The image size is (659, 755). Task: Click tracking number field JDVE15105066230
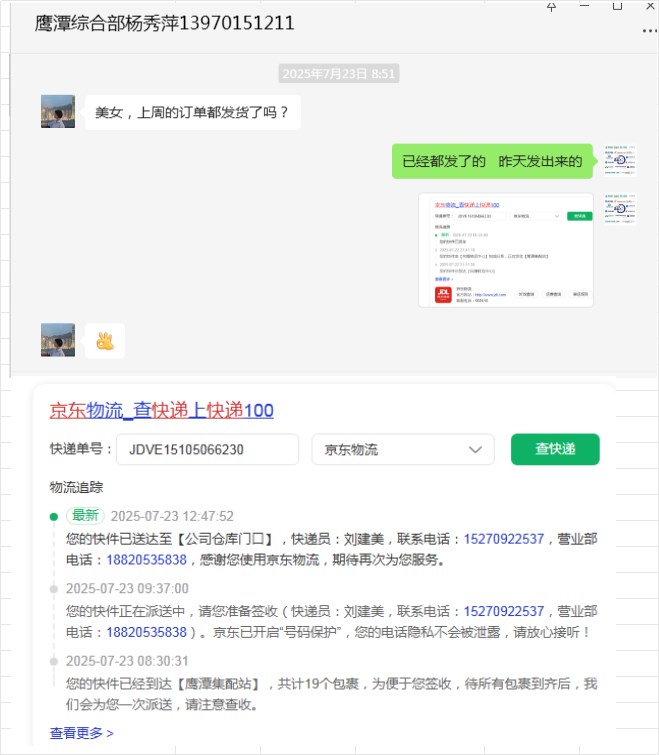coord(207,449)
